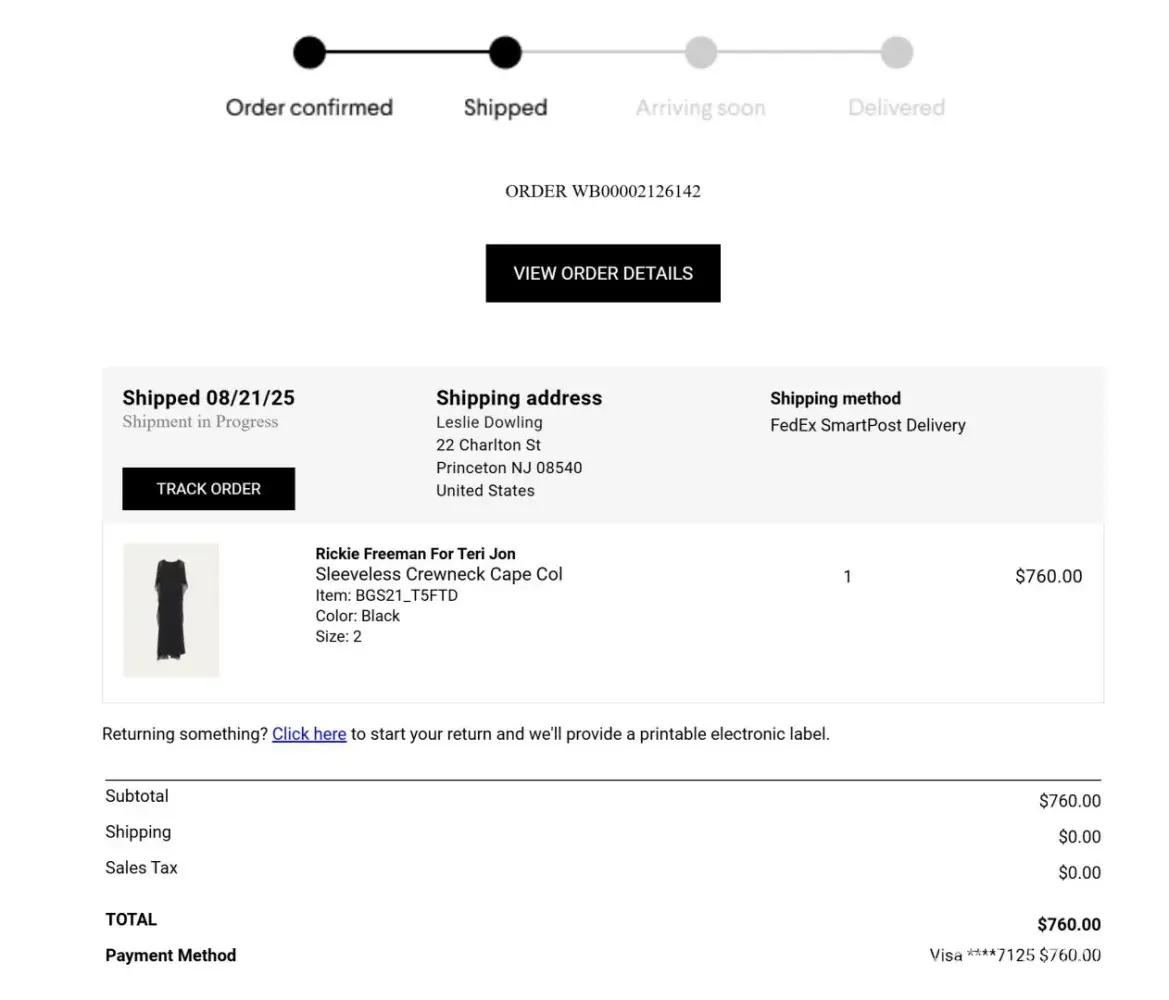This screenshot has height=1000, width=1169.
Task: Click the bold TOTAL amount $760.00
Action: (x=1069, y=924)
